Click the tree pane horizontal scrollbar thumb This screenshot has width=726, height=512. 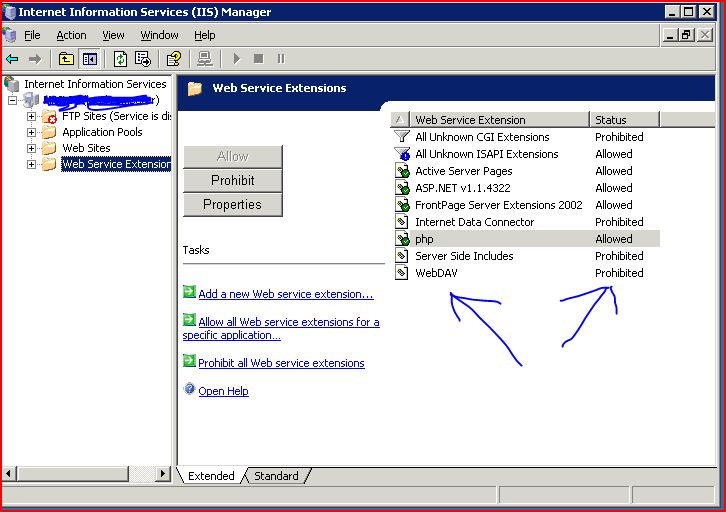(x=72, y=474)
